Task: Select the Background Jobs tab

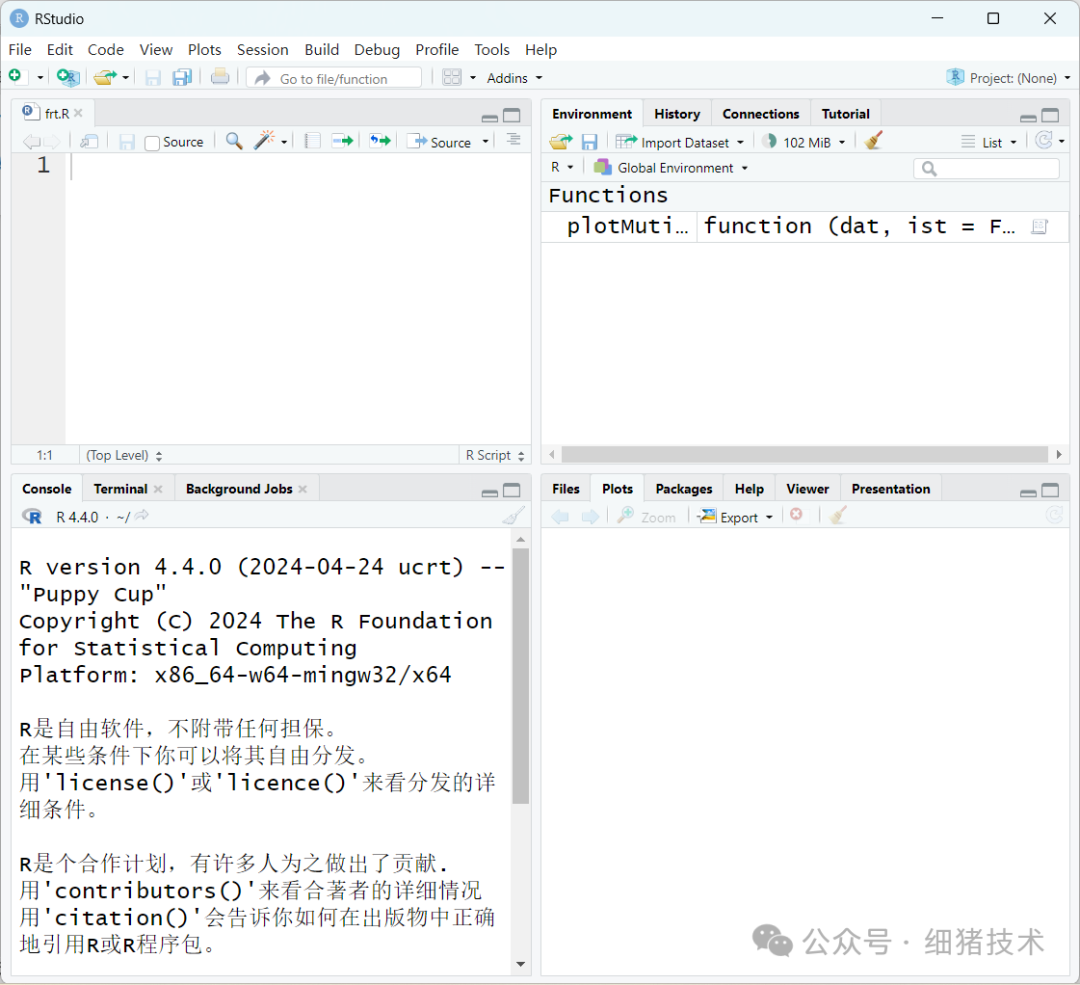Action: [x=239, y=489]
